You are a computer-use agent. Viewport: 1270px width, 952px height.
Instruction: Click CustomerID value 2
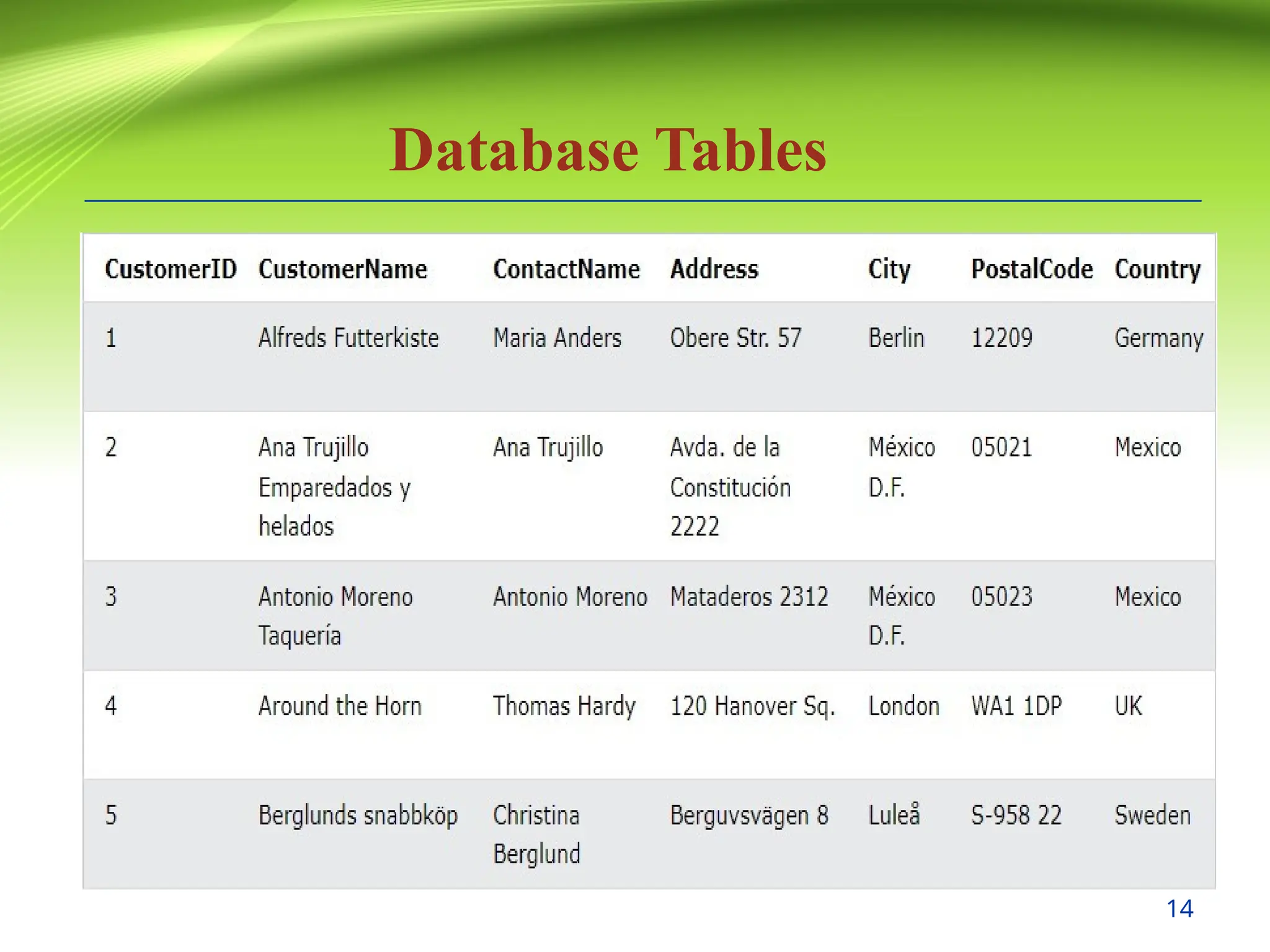(x=110, y=447)
